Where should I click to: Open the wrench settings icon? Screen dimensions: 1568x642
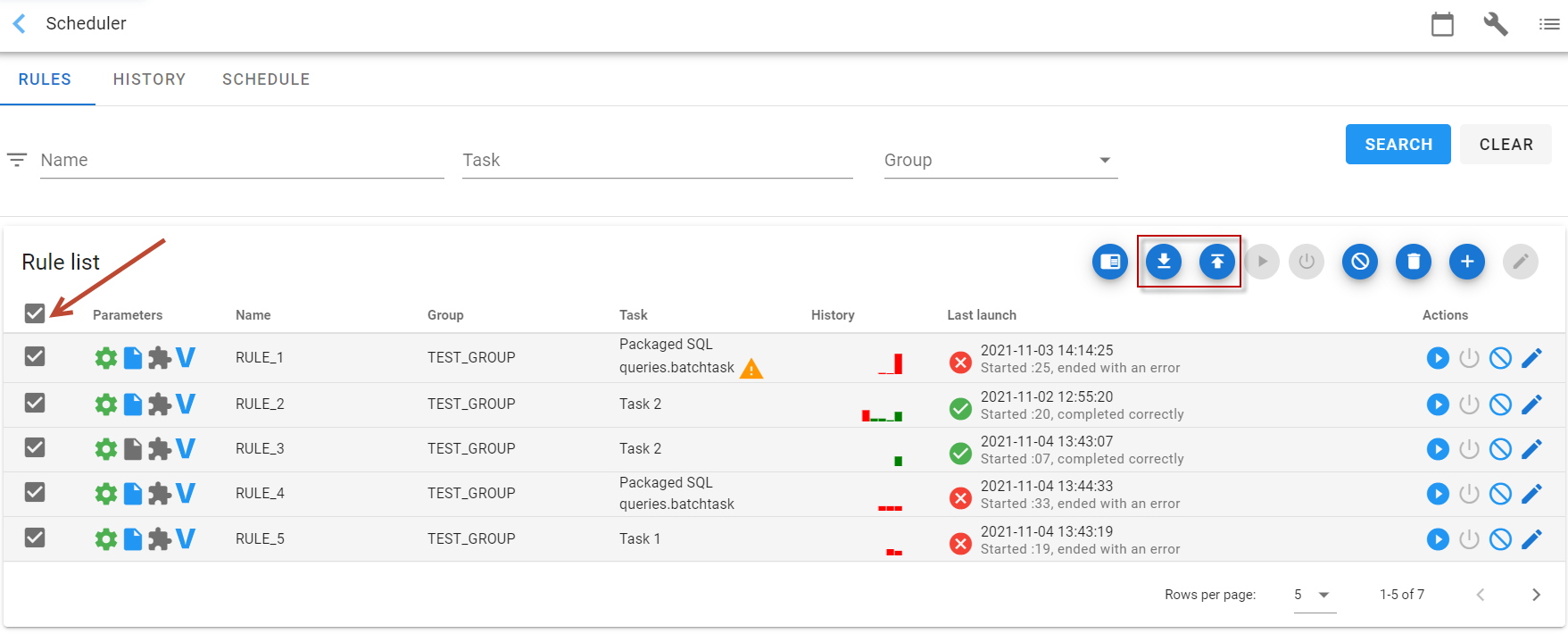point(1496,24)
